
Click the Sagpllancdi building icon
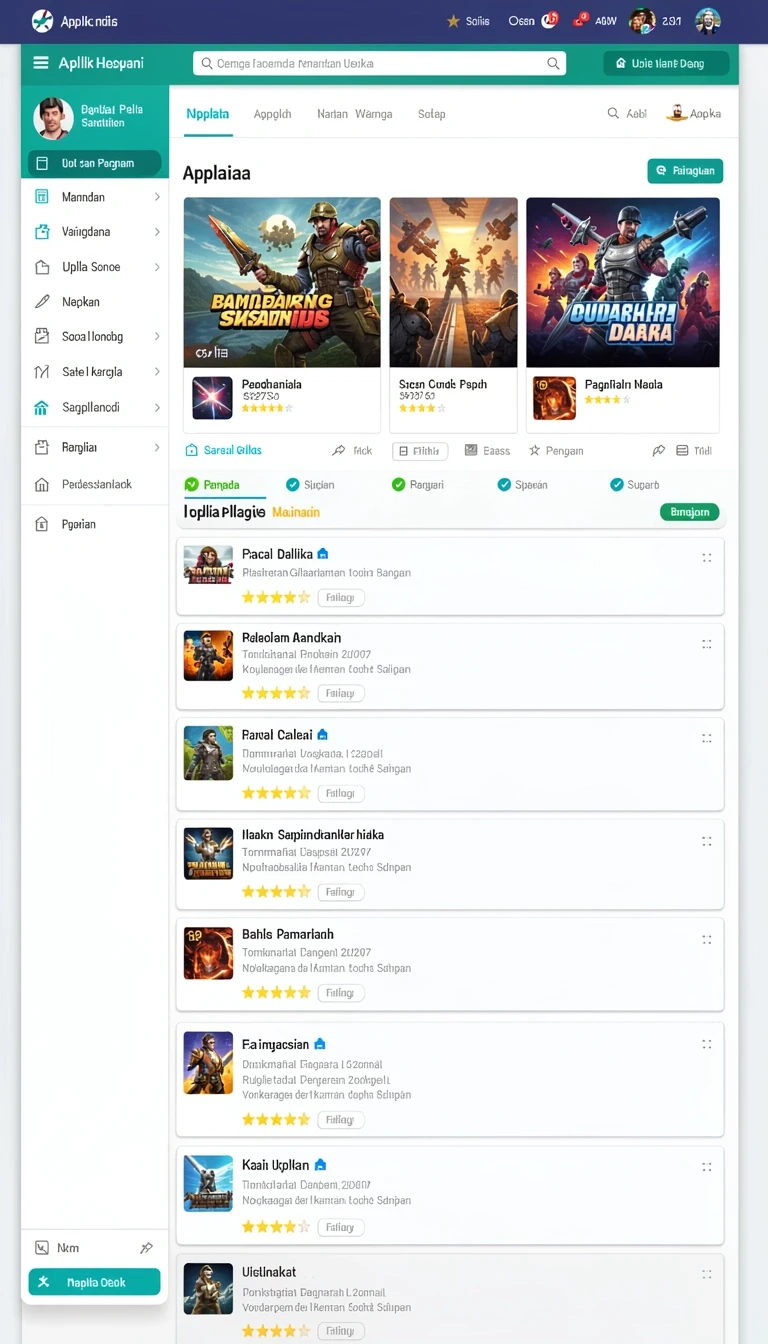point(42,408)
